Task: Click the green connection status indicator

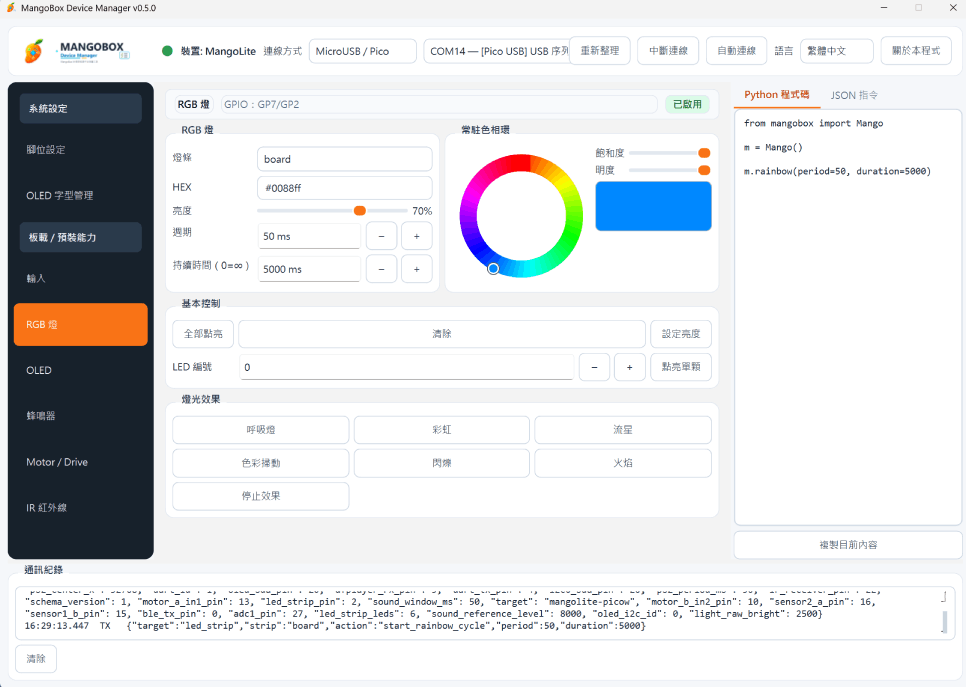Action: pos(167,51)
